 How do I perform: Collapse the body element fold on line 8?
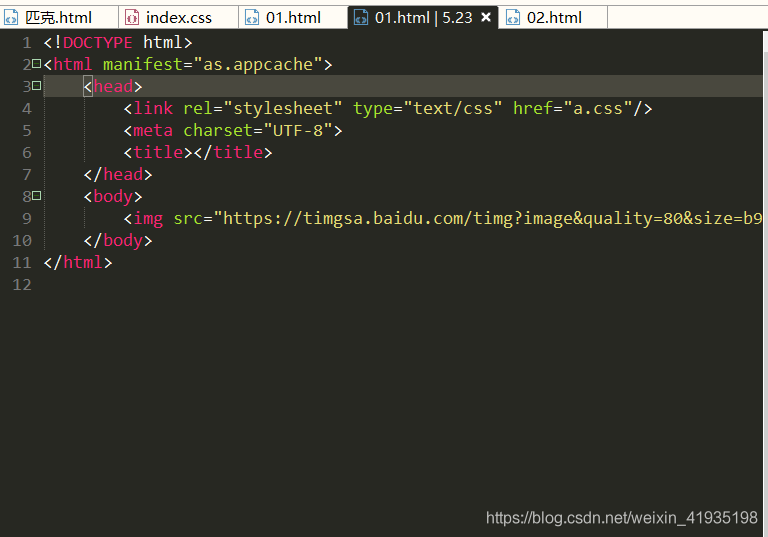coord(36,196)
